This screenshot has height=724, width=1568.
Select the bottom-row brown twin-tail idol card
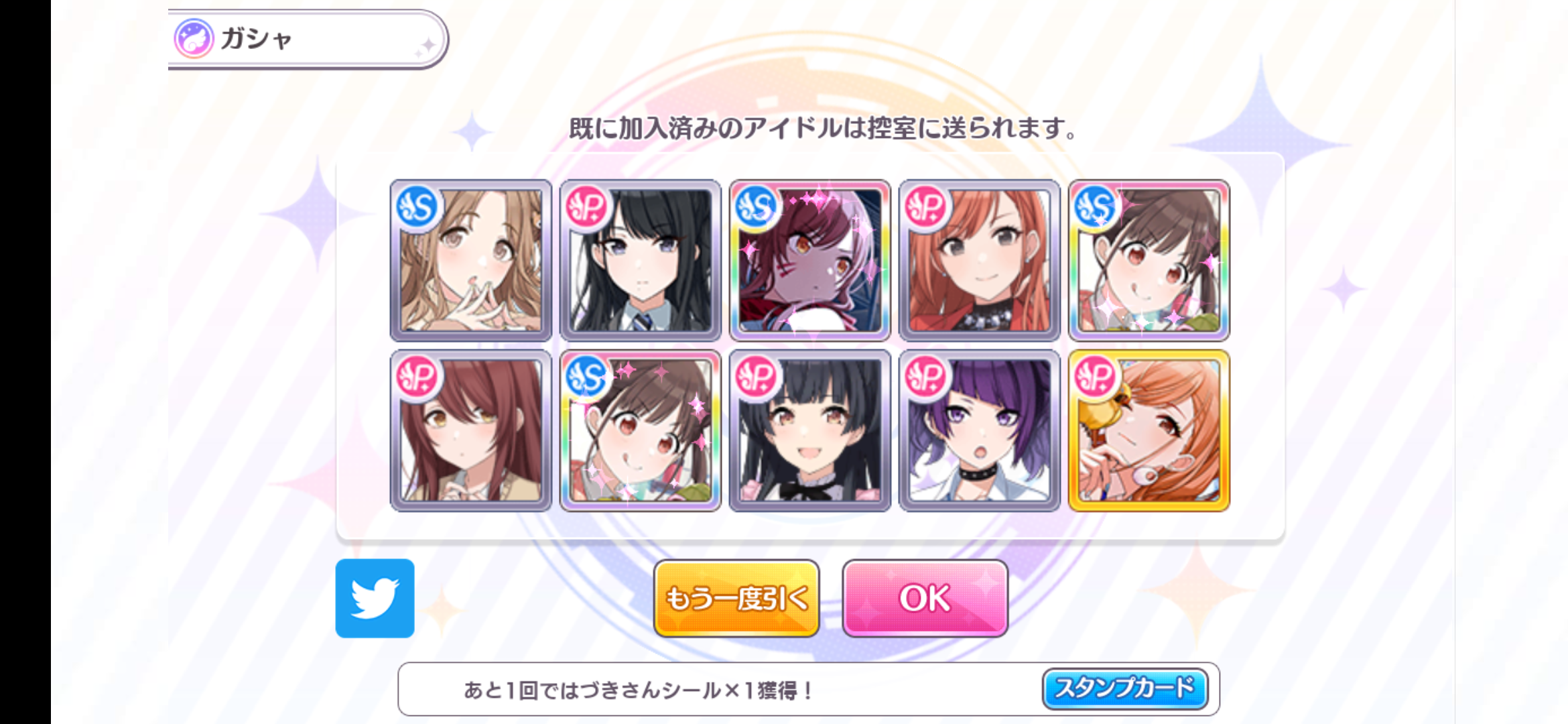coord(641,430)
